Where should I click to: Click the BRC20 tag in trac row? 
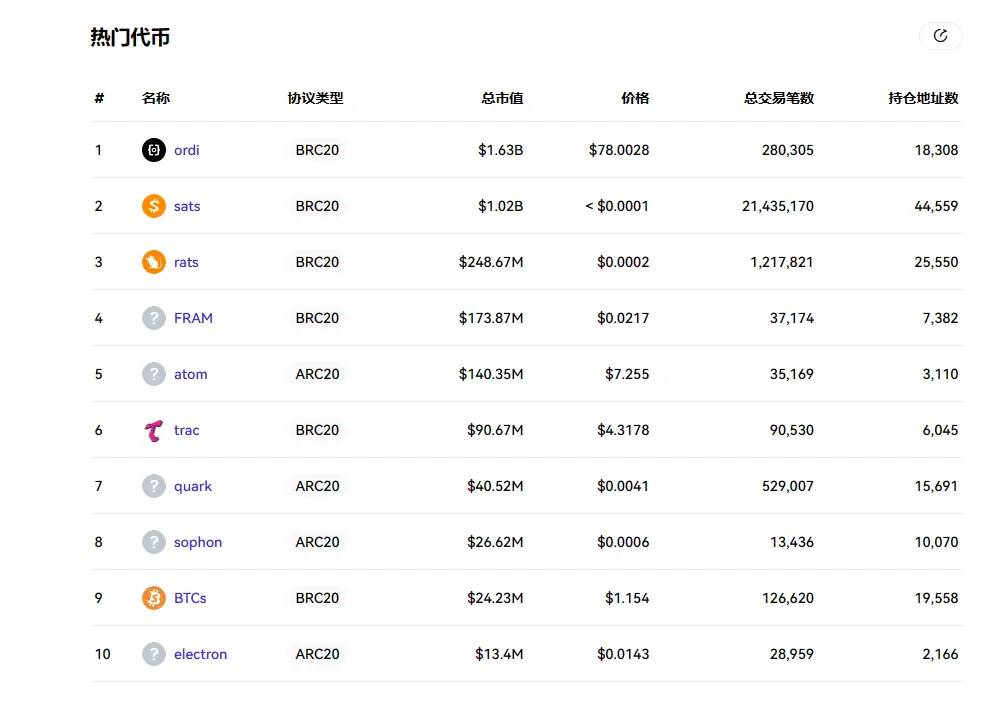point(317,430)
